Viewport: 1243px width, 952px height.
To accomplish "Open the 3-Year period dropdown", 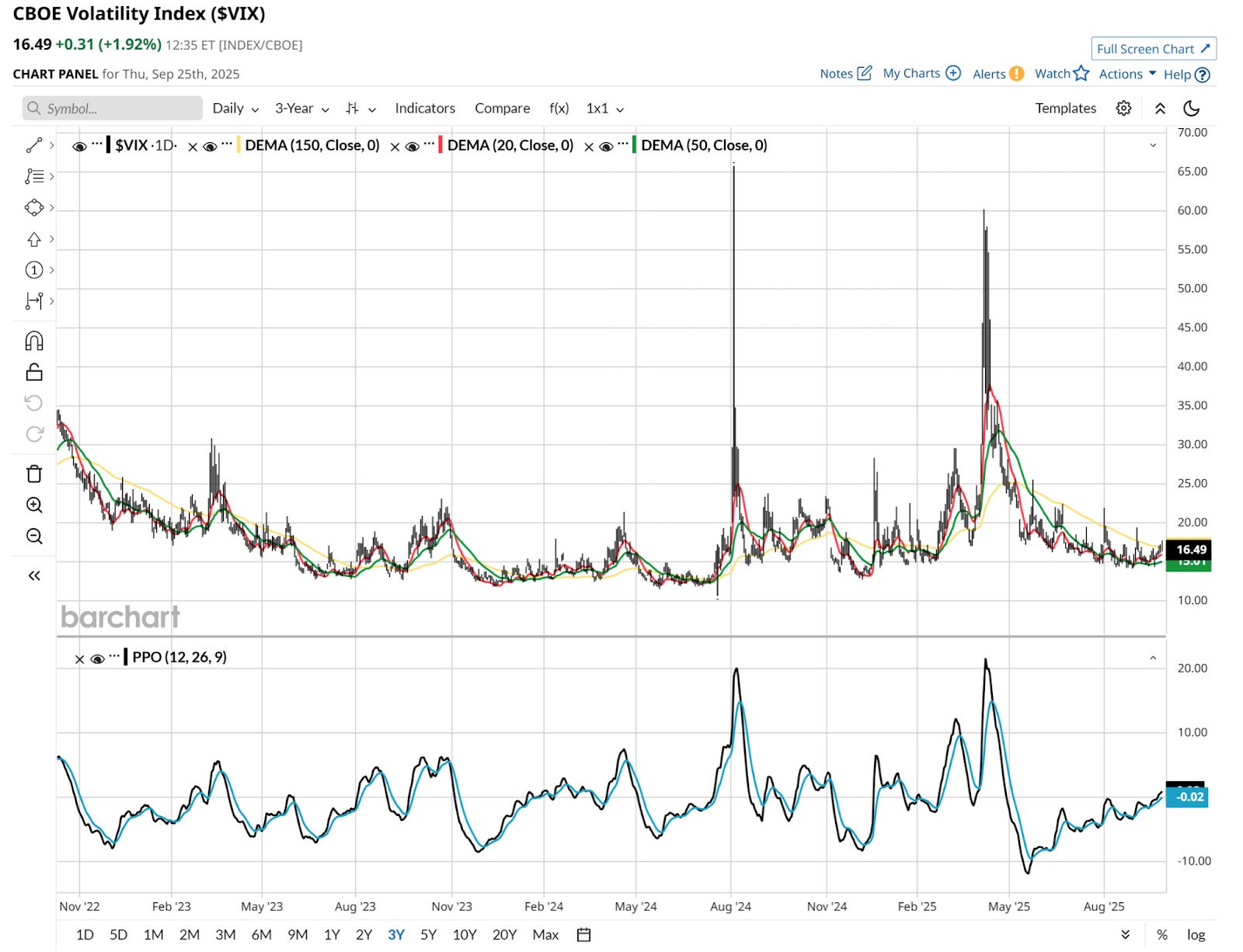I will (301, 108).
